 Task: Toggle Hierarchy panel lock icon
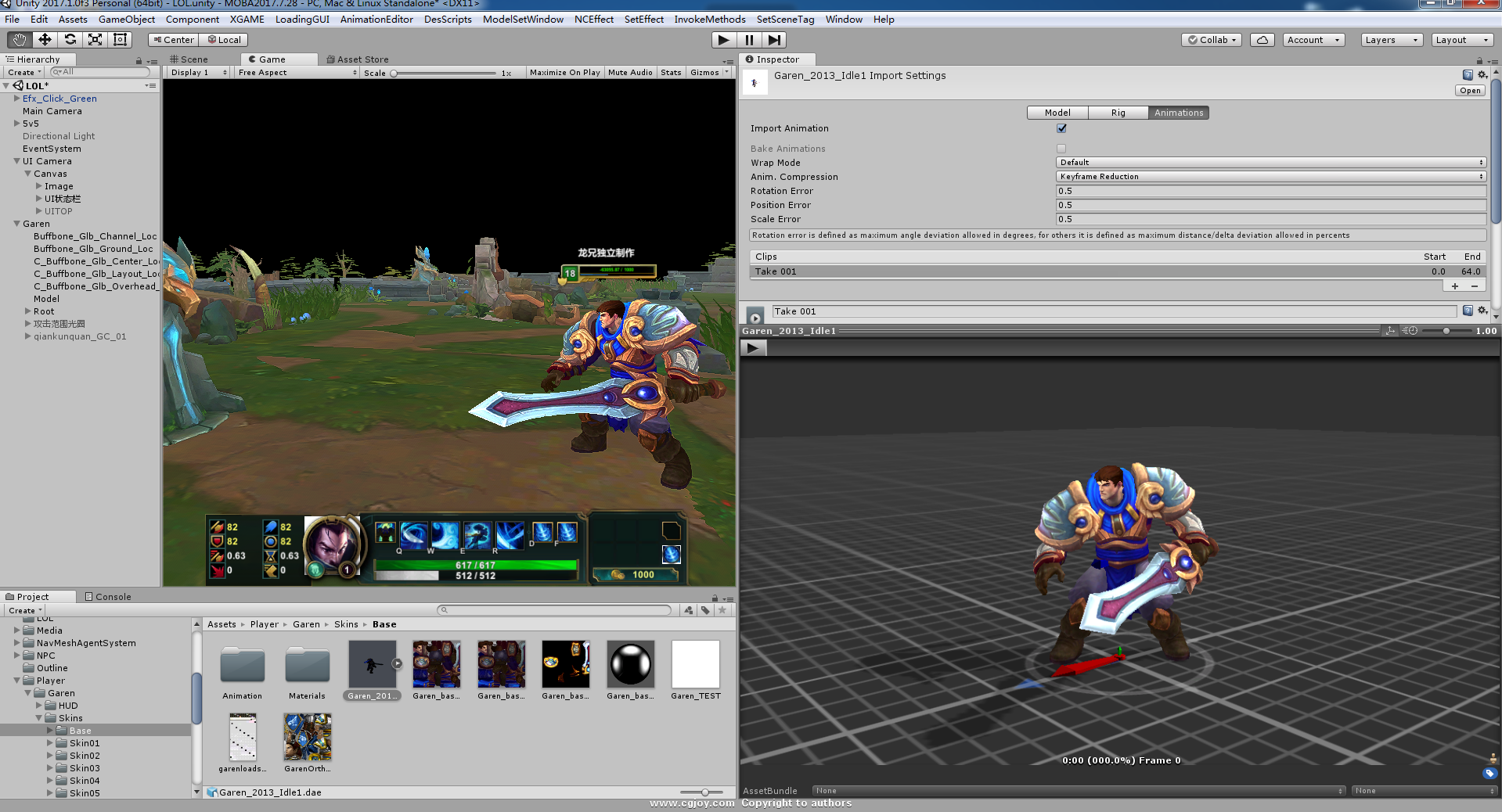click(x=139, y=60)
